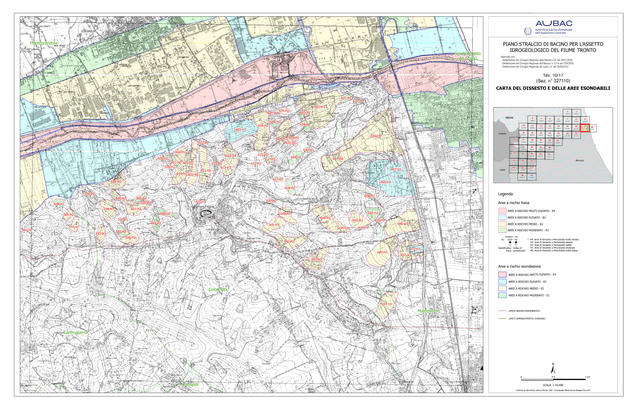Select the frana R3 cyan legend swatch

502,218
